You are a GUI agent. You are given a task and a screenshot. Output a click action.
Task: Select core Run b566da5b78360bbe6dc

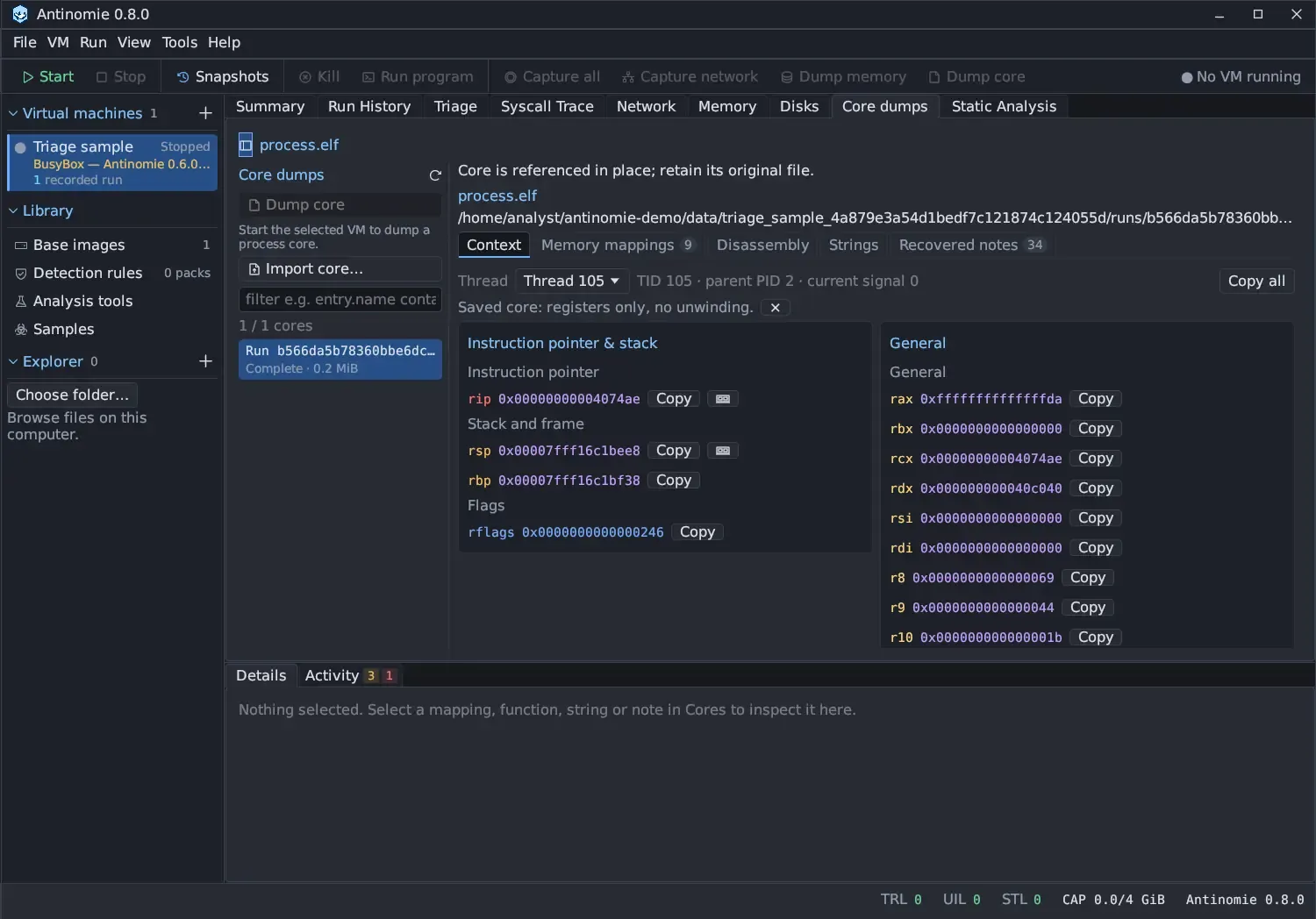click(x=340, y=359)
